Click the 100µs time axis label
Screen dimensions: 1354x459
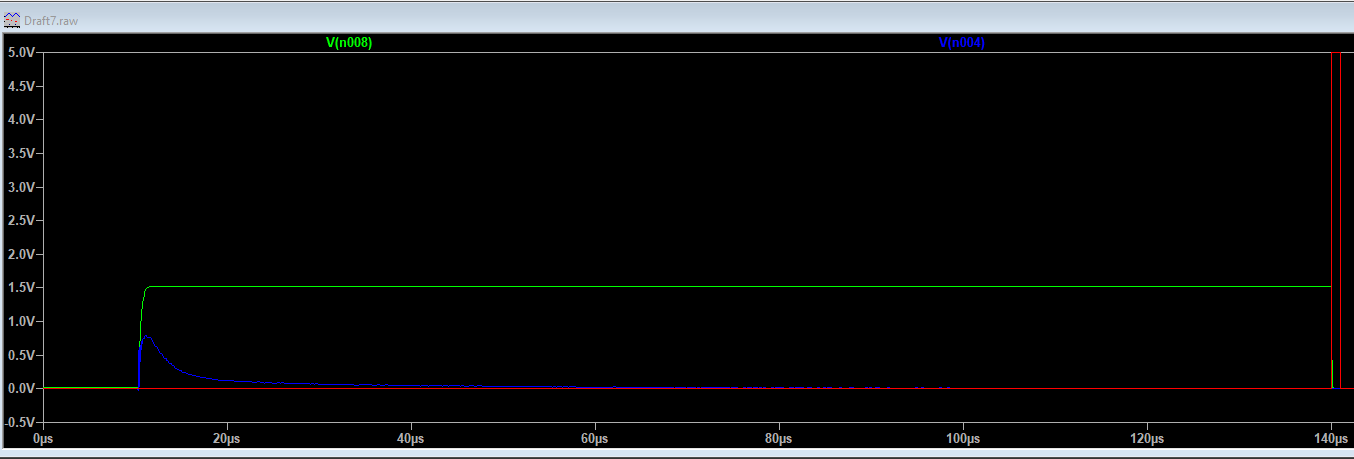(962, 439)
